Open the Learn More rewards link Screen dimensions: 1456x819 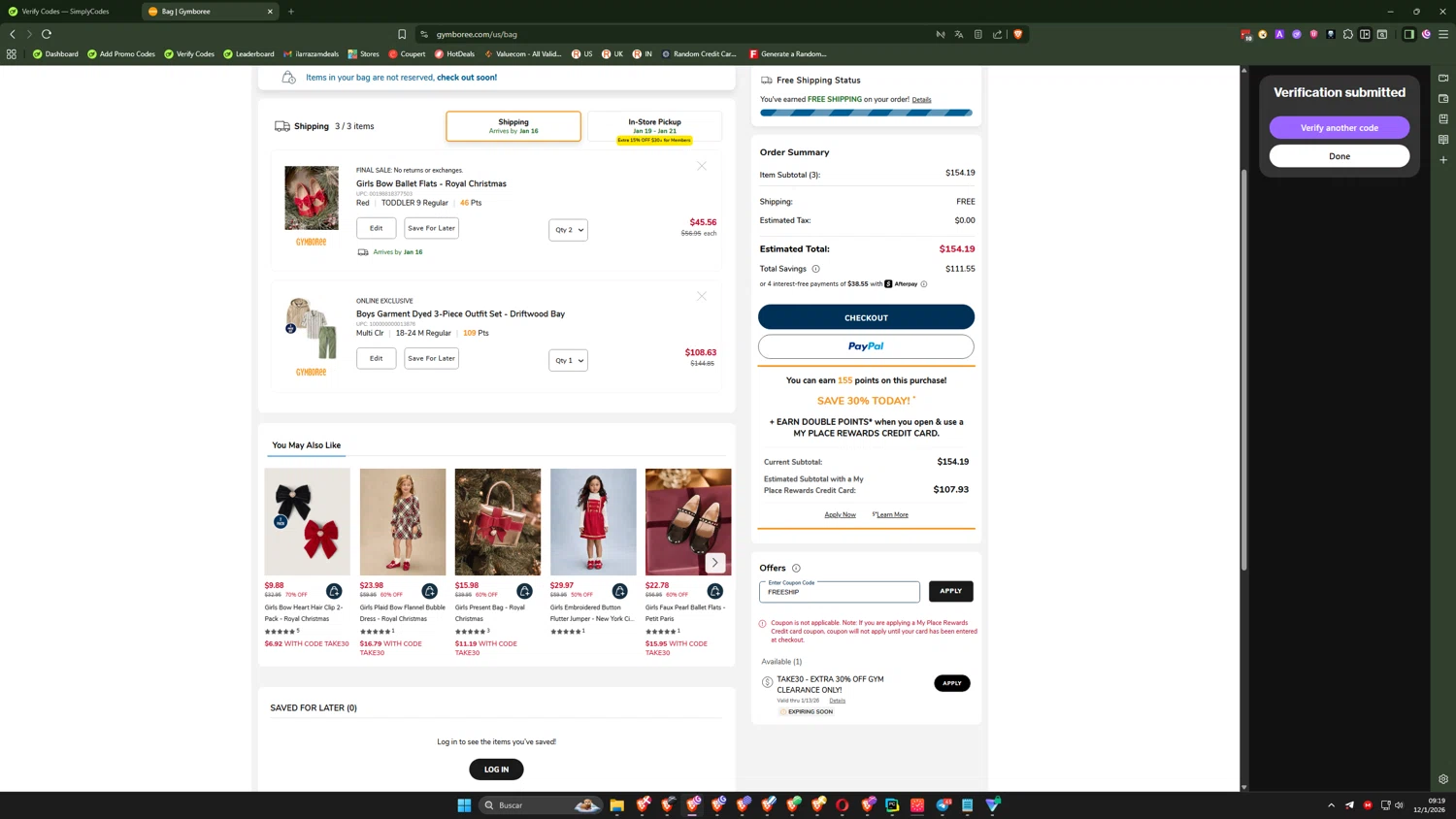[x=890, y=515]
